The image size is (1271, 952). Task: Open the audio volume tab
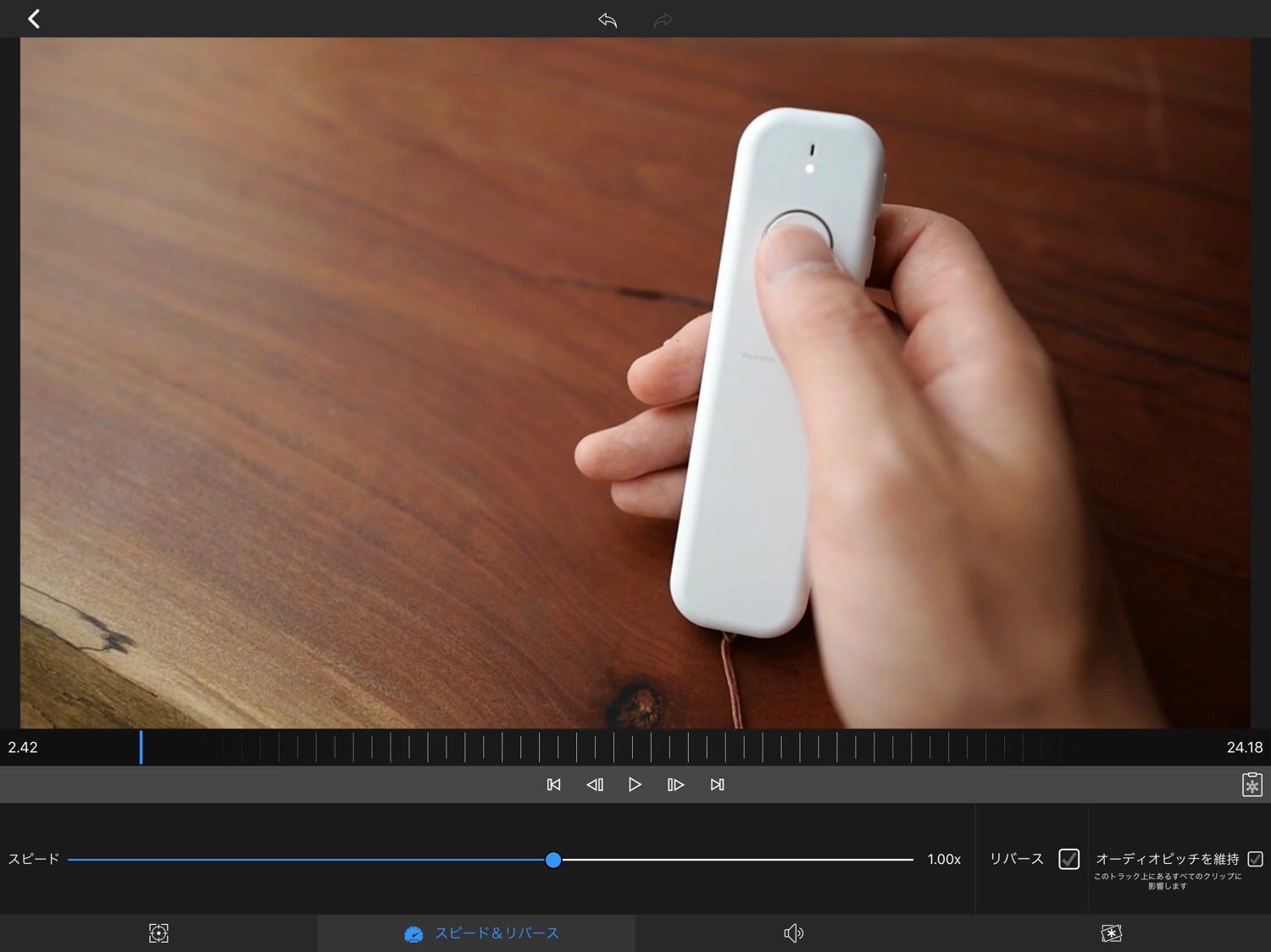point(793,933)
